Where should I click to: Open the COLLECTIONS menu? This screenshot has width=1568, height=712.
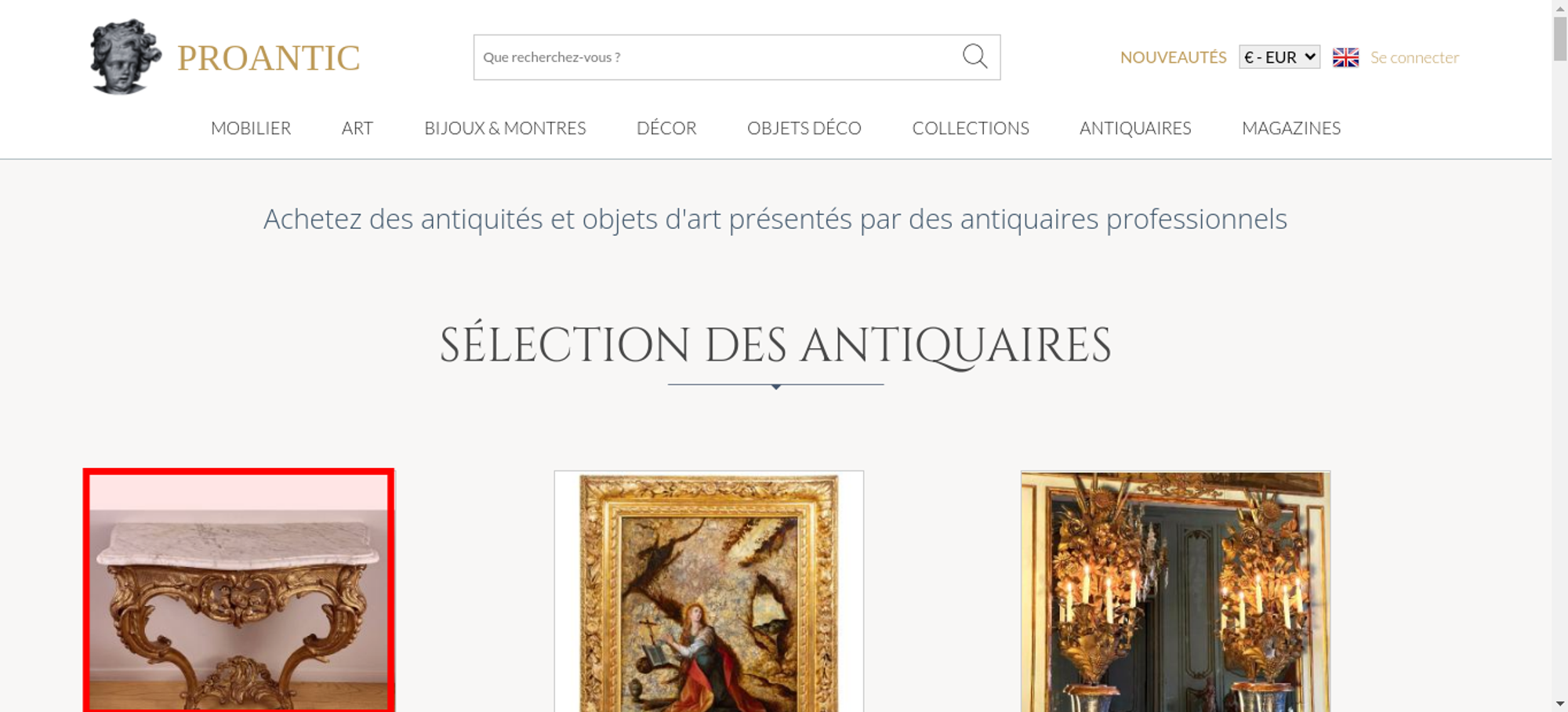pos(971,128)
